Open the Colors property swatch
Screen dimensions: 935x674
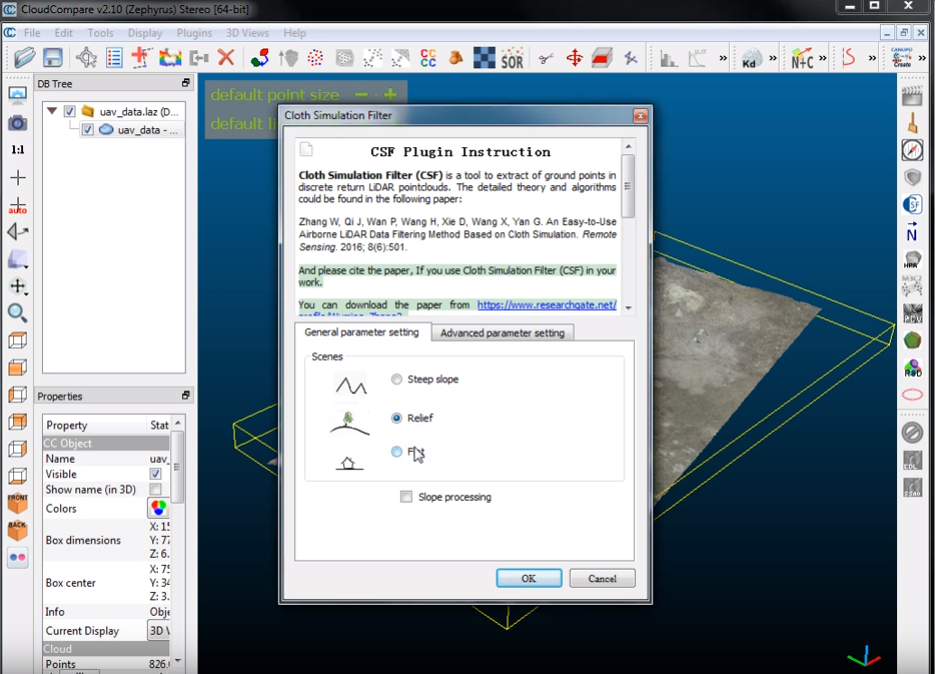click(x=158, y=508)
